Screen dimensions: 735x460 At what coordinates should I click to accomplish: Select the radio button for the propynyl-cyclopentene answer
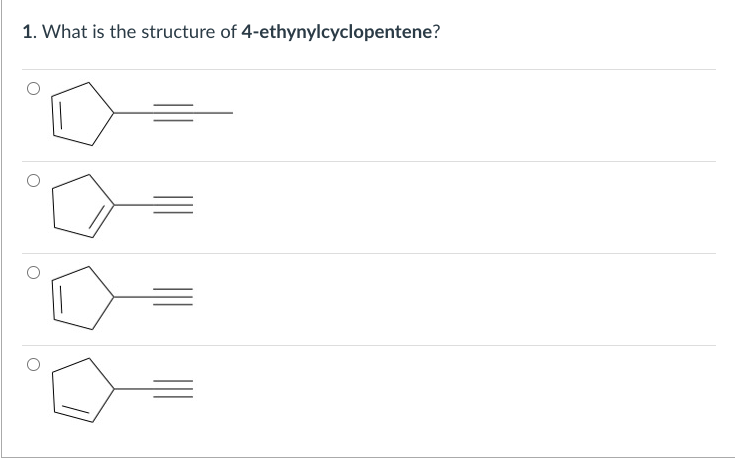click(x=33, y=89)
